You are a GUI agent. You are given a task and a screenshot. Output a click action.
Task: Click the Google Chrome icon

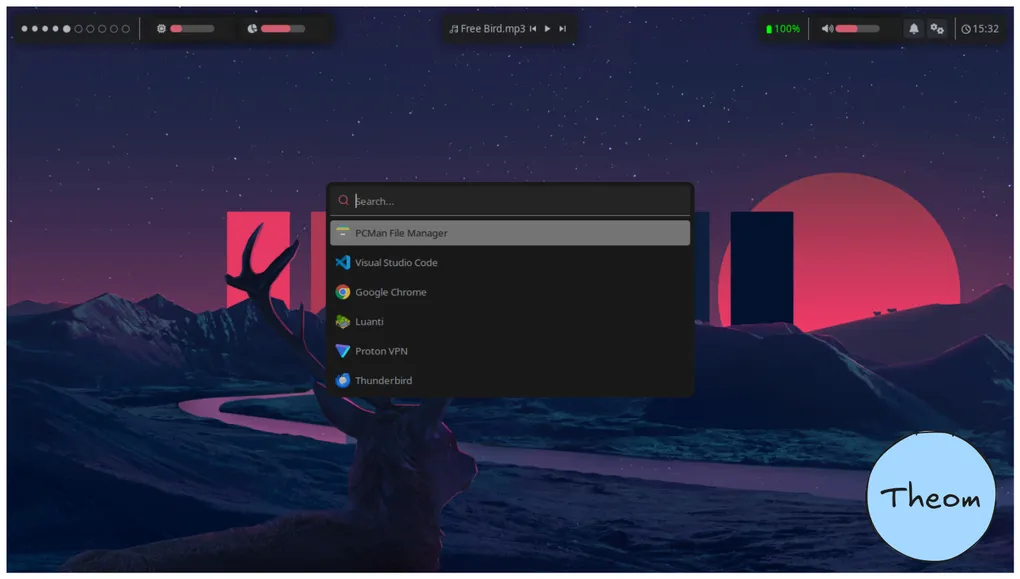click(343, 292)
